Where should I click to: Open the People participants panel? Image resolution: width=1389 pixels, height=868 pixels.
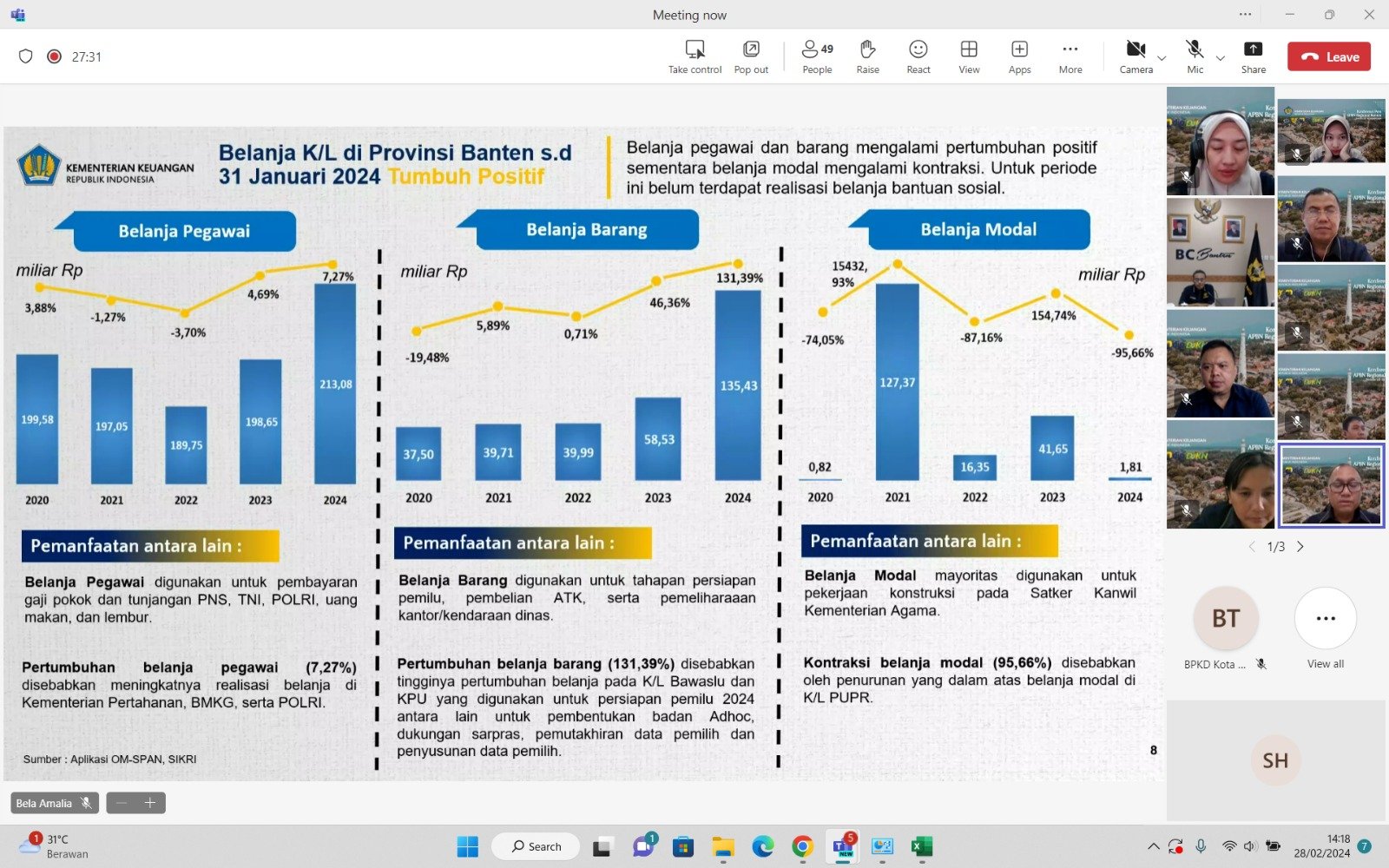pos(817,56)
